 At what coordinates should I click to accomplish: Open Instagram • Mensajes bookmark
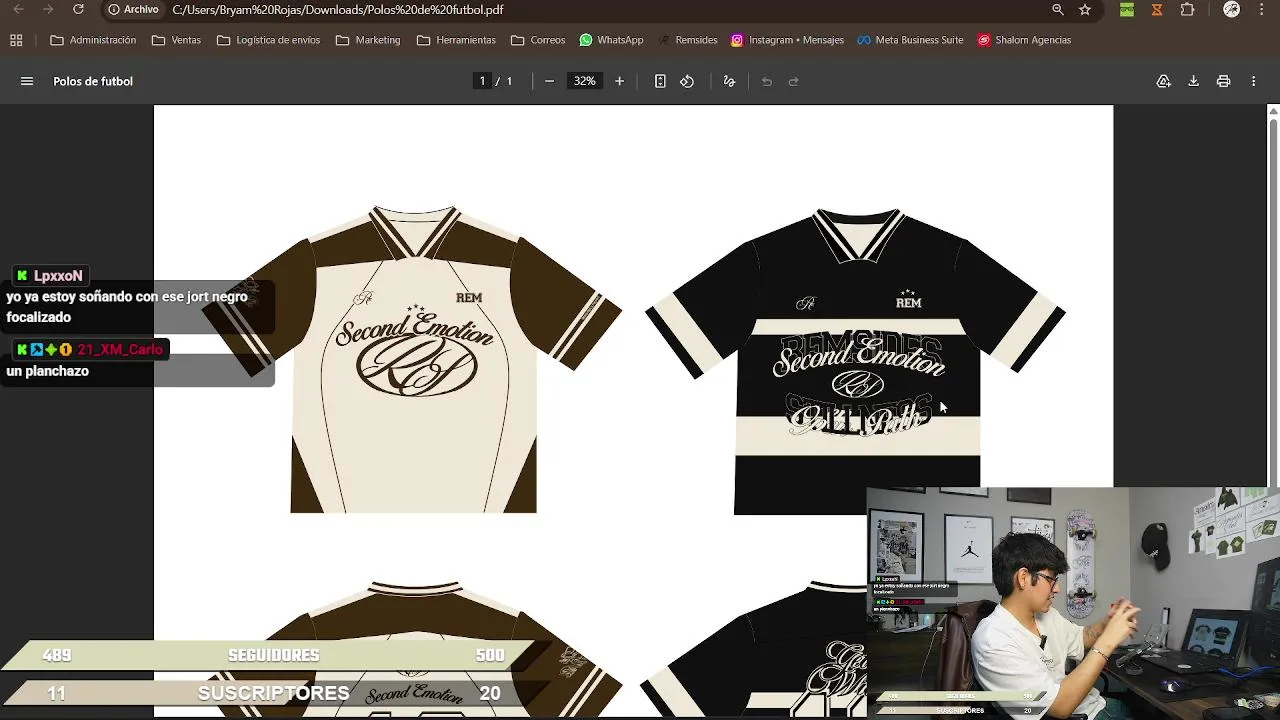(787, 40)
